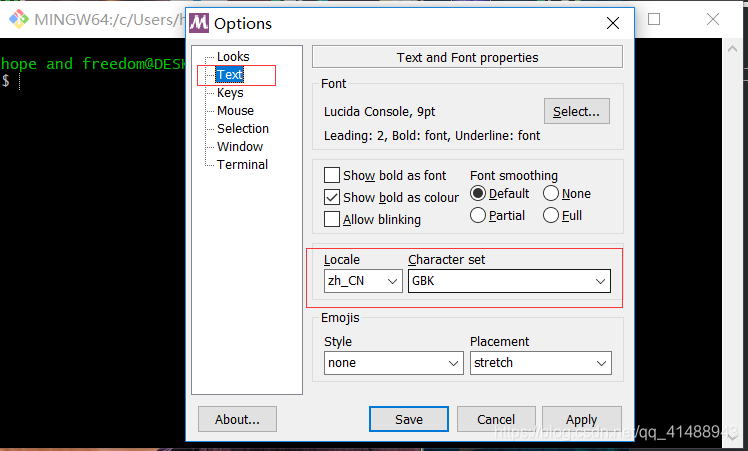Open the Emojis Placement dropdown
Image resolution: width=748 pixels, height=451 pixels.
click(x=540, y=363)
